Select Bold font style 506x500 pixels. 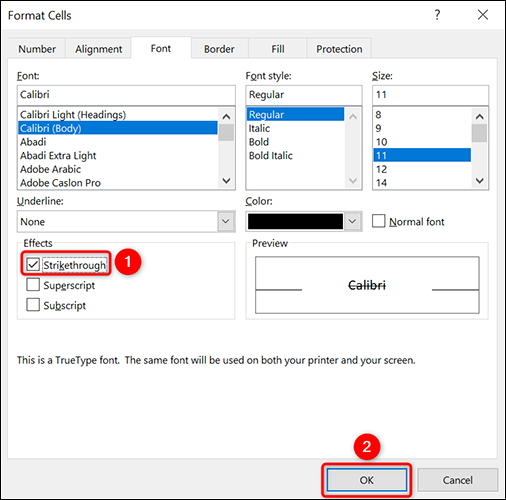[x=295, y=142]
